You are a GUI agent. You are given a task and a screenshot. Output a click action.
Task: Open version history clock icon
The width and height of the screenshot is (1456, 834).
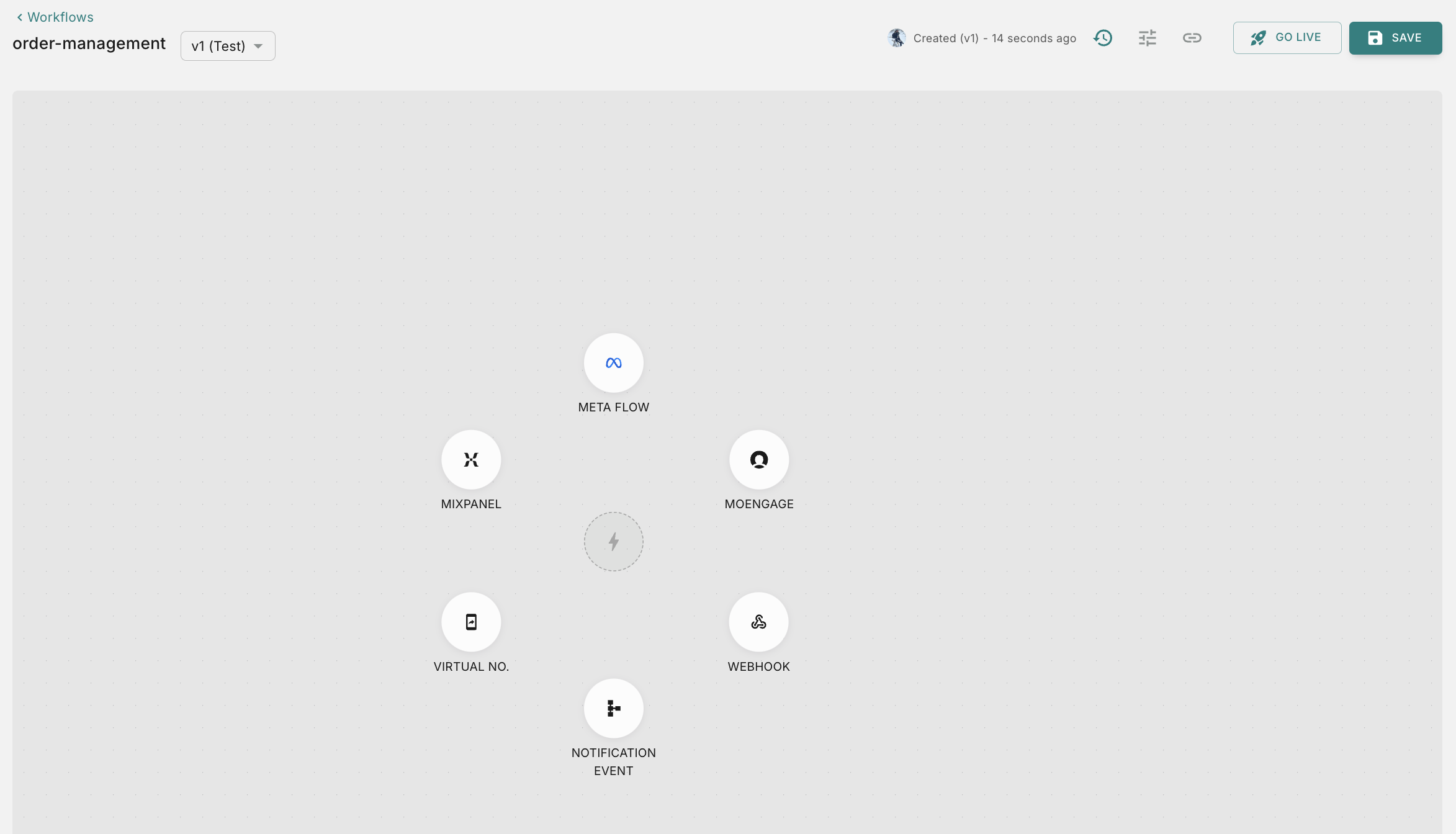point(1103,38)
